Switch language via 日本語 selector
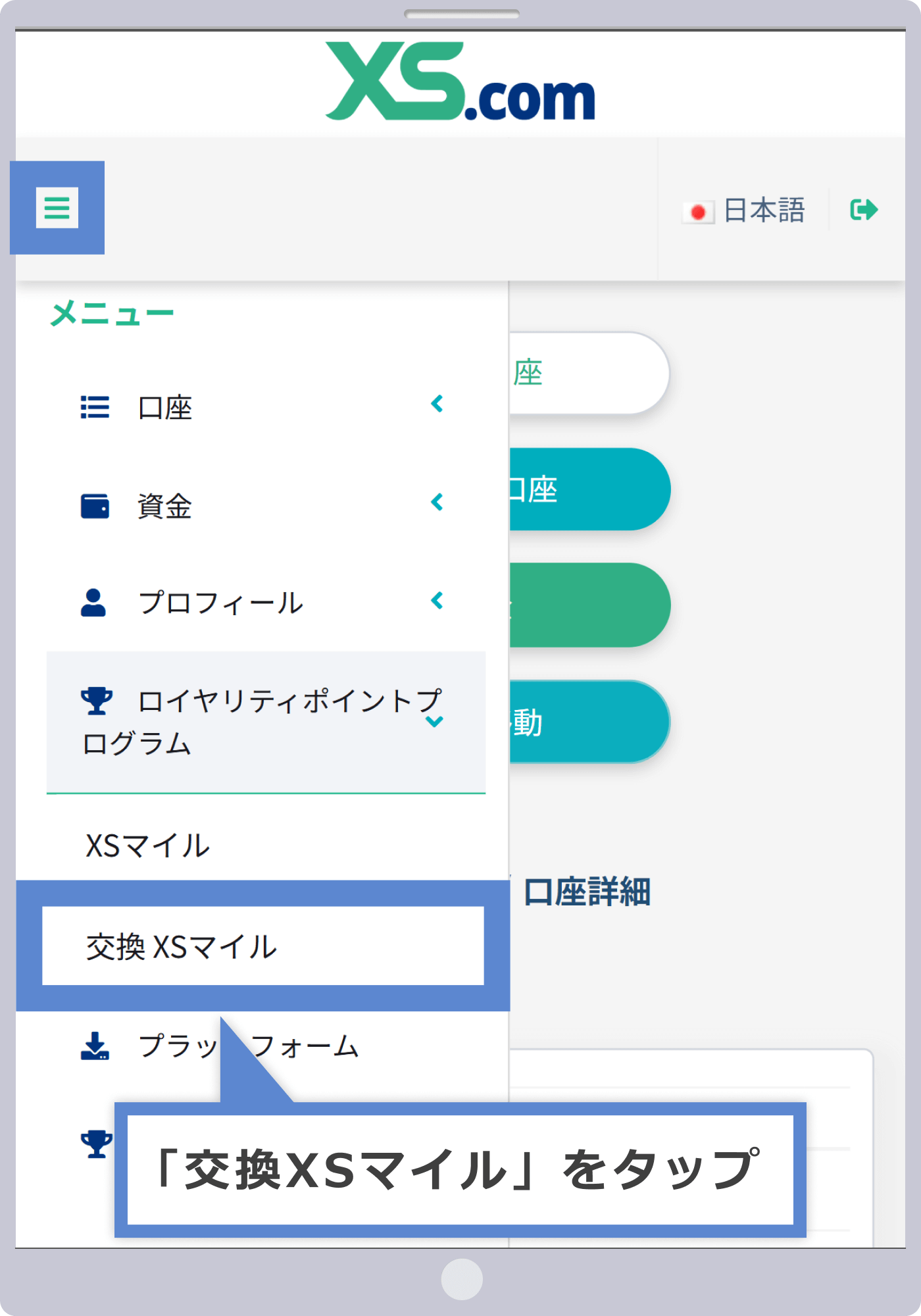 click(764, 211)
